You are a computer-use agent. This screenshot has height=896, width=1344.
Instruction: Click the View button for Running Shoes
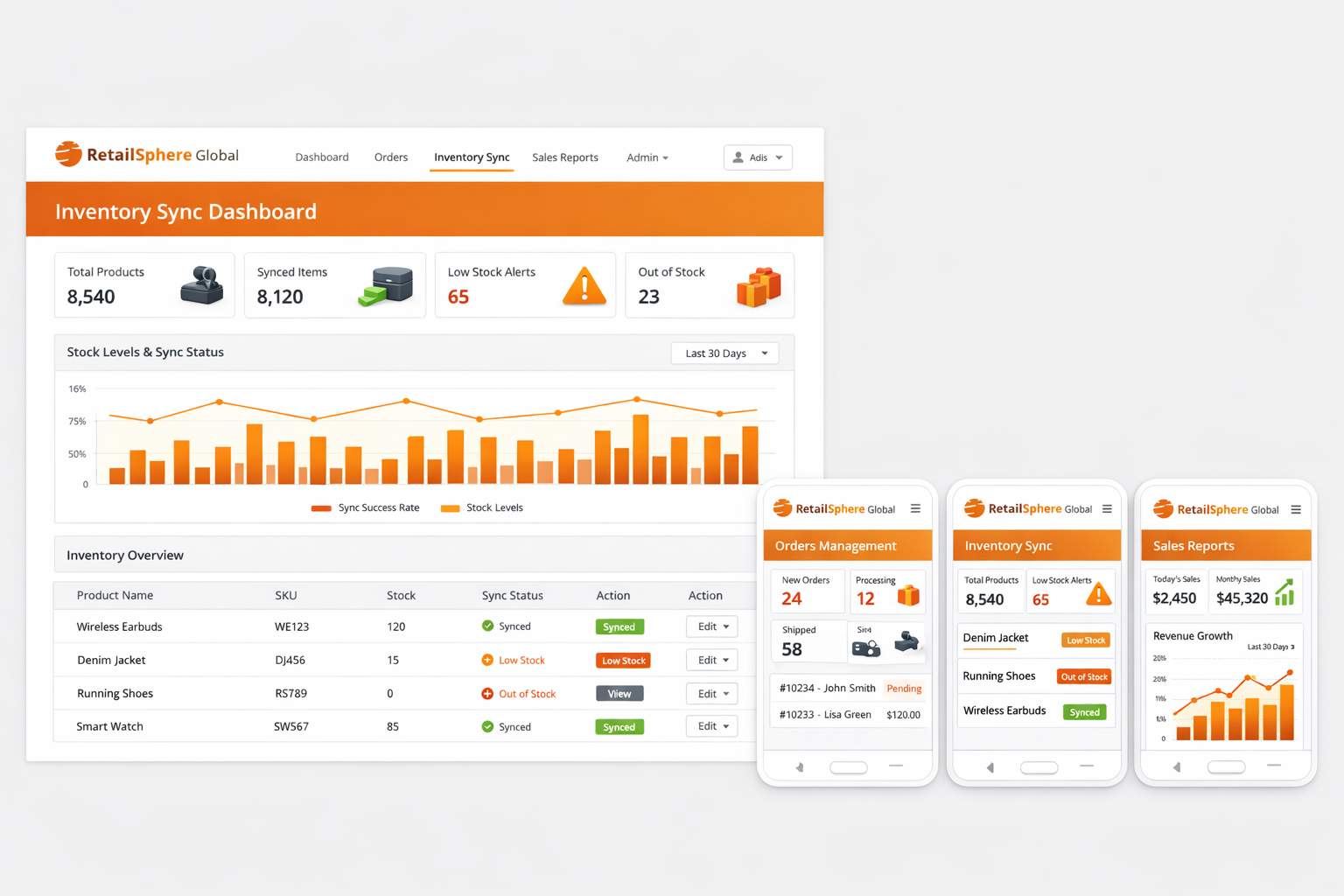(x=619, y=694)
